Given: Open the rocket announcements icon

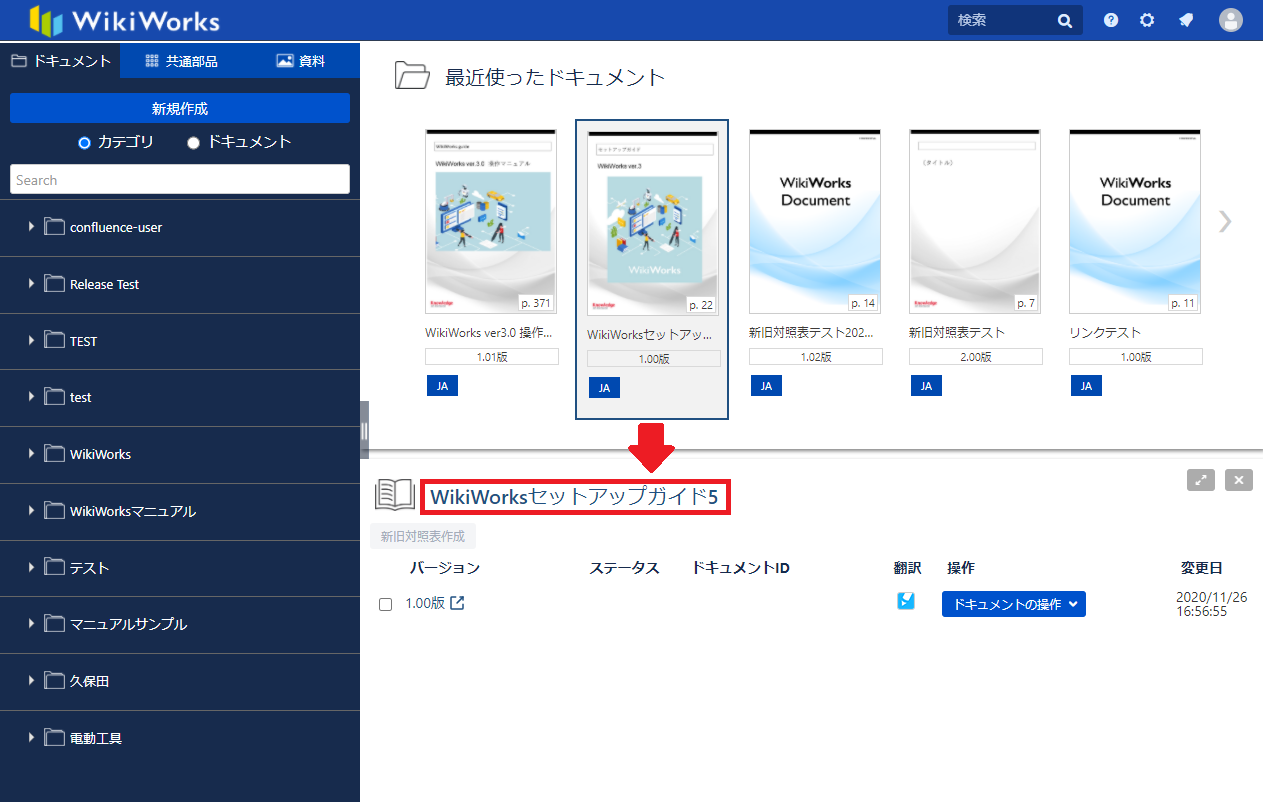Looking at the screenshot, I should 1185,20.
